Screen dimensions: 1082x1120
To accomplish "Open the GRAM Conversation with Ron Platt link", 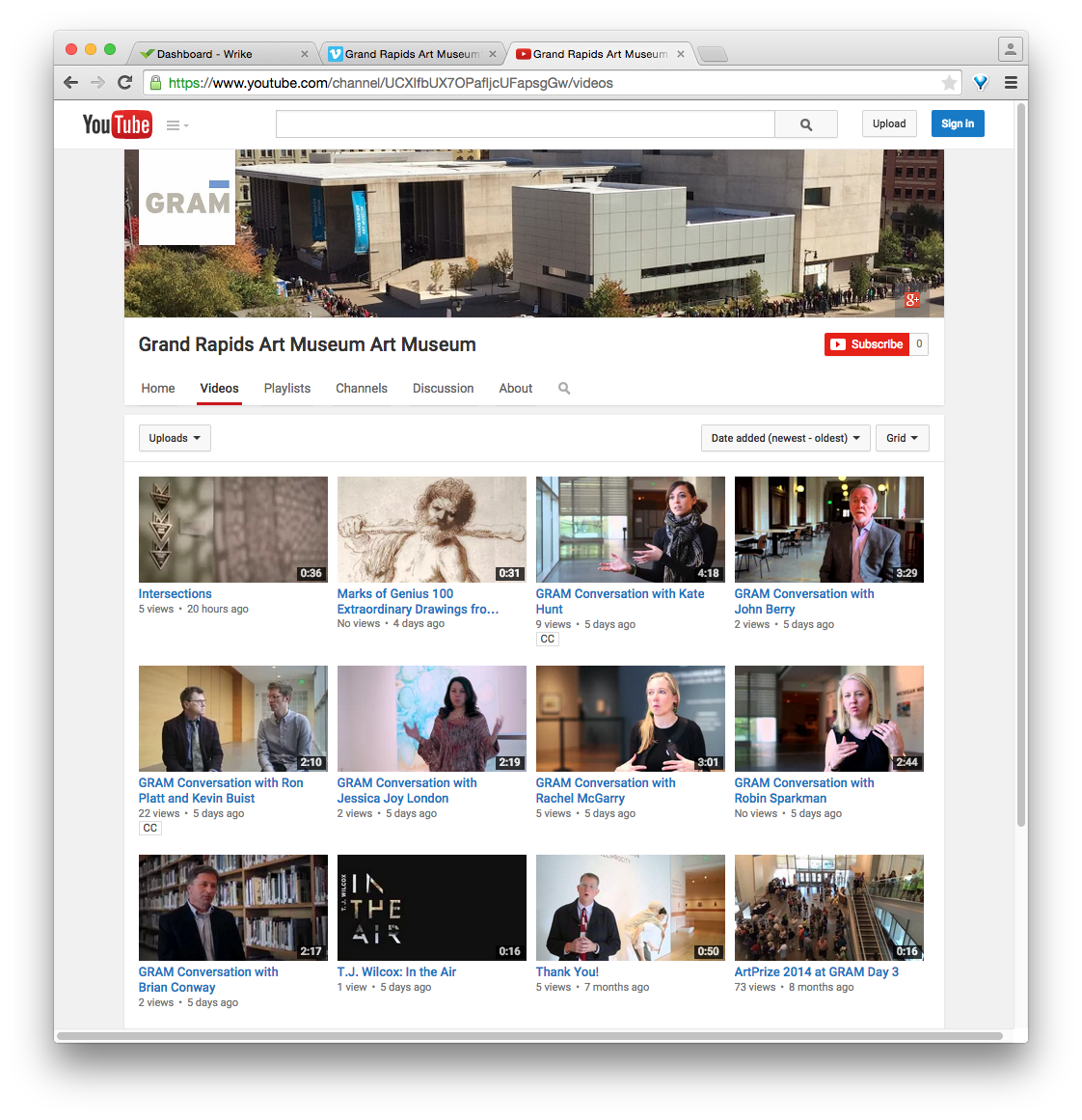I will tap(221, 791).
